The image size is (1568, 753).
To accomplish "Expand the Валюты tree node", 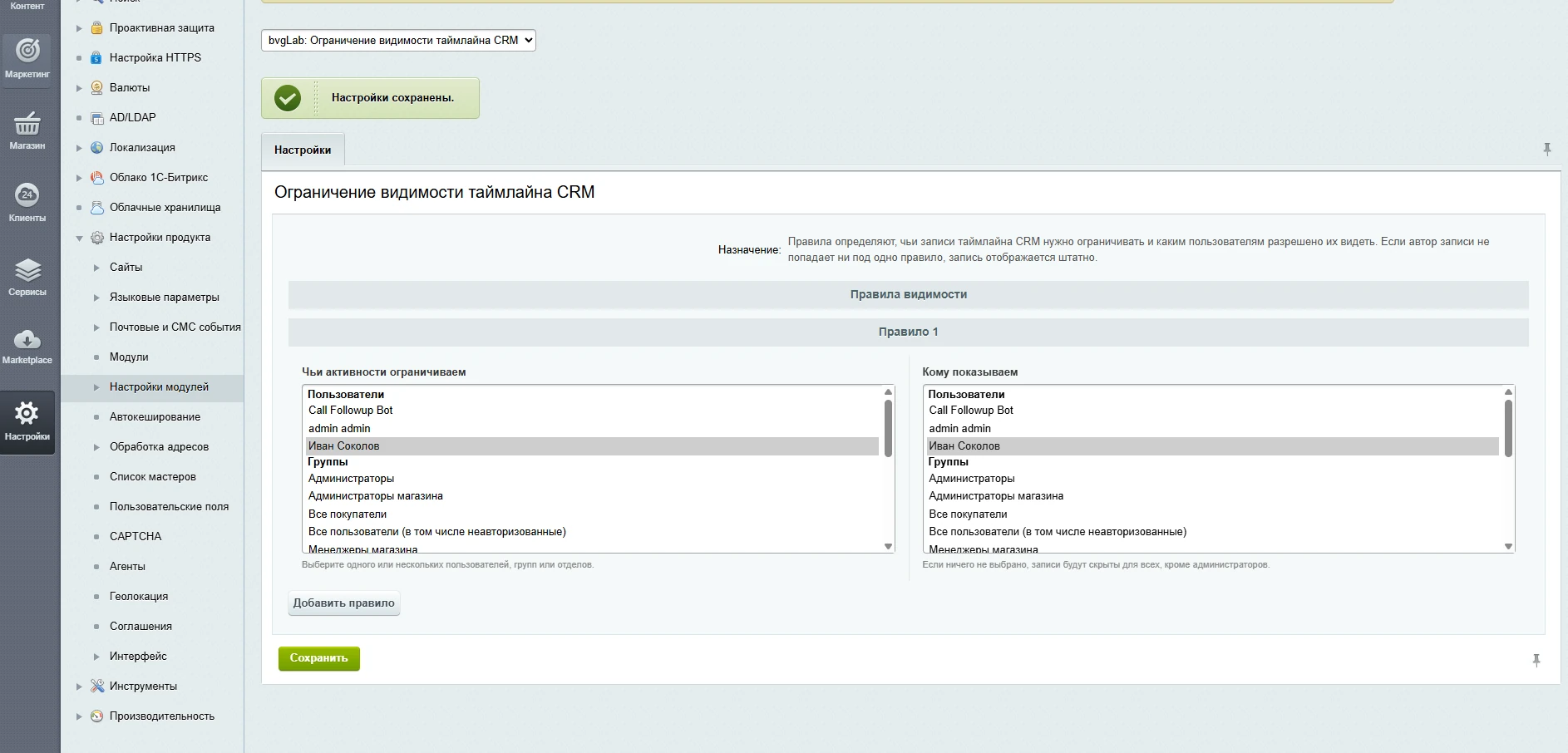I will 79,88.
